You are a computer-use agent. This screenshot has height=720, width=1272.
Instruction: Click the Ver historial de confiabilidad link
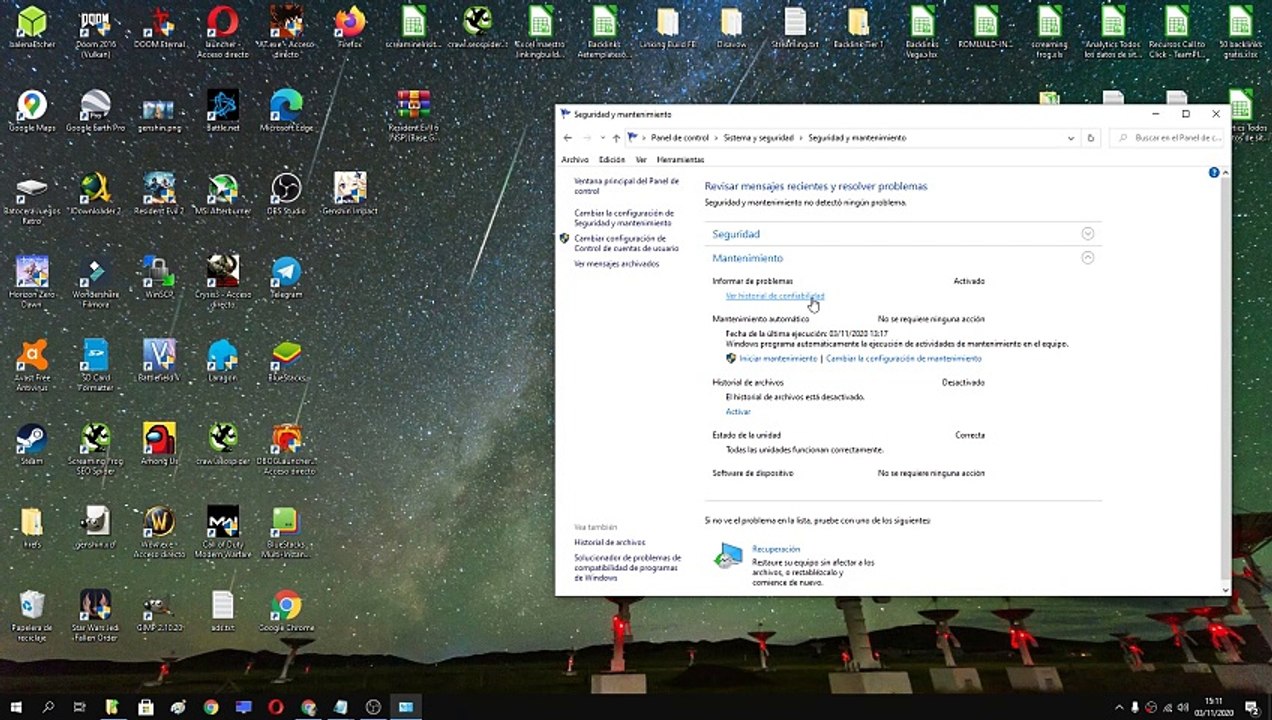tap(775, 296)
